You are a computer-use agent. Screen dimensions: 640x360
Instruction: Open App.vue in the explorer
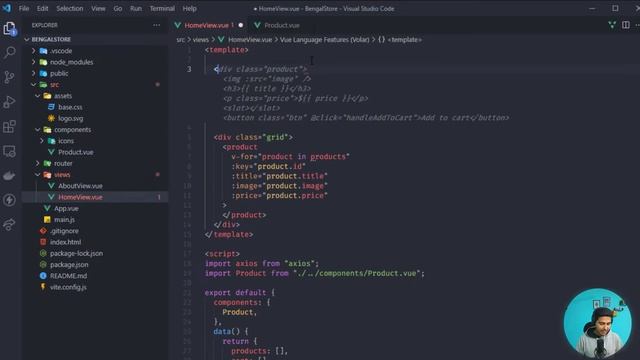pos(66,208)
